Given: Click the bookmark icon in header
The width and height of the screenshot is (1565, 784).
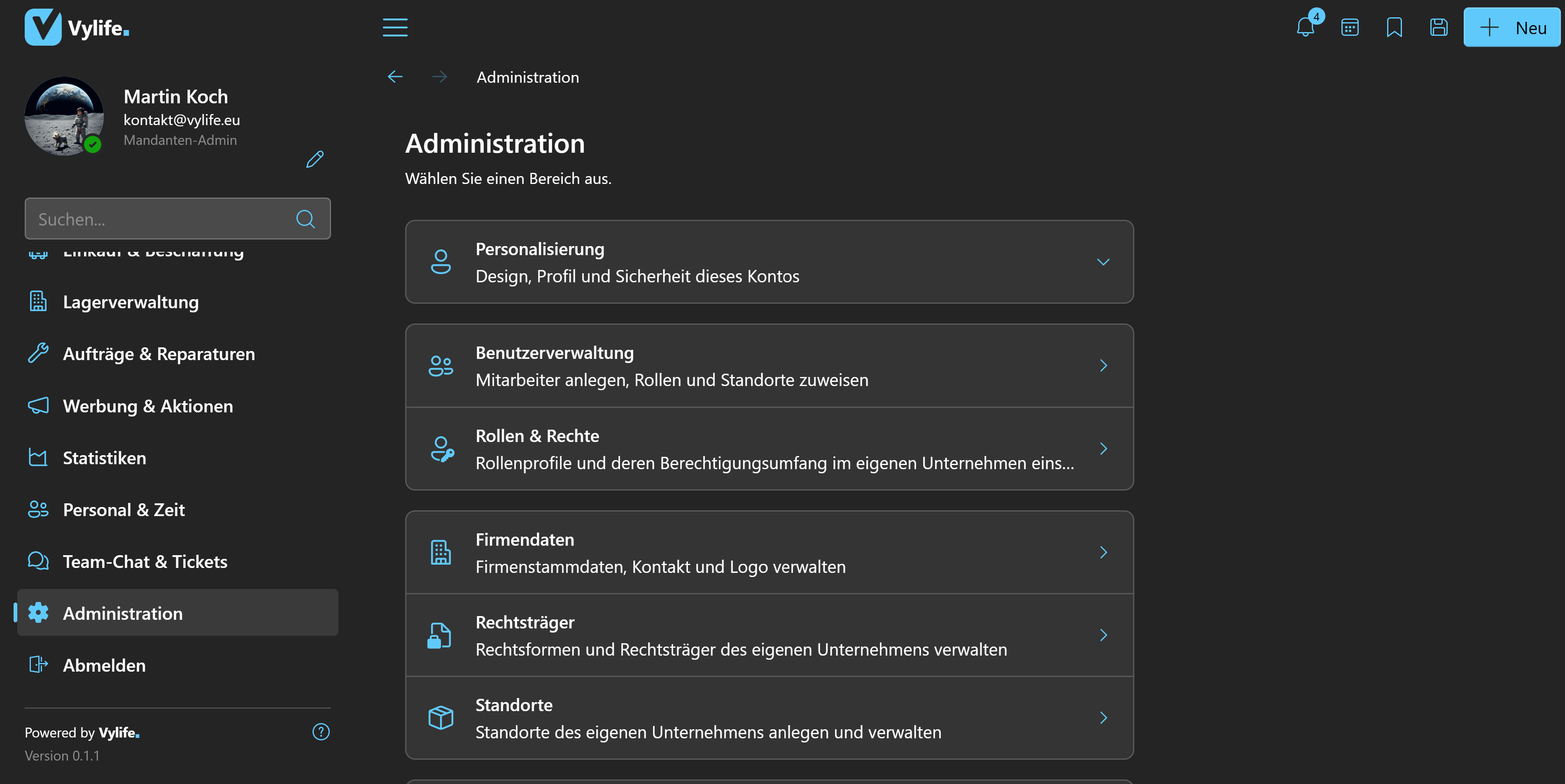Looking at the screenshot, I should pos(1394,27).
